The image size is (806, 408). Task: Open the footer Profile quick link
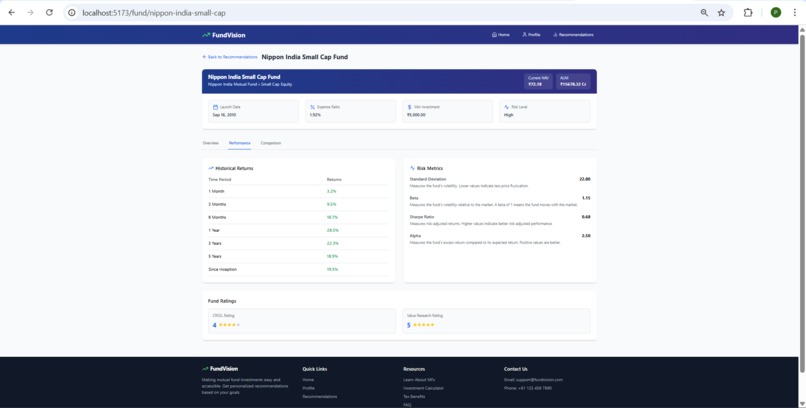[308, 388]
